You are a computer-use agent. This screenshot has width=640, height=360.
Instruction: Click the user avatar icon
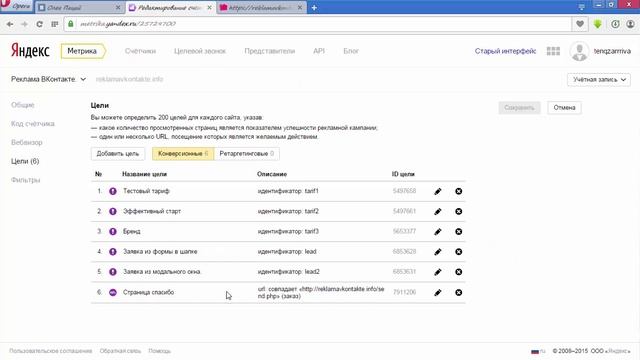(x=579, y=51)
